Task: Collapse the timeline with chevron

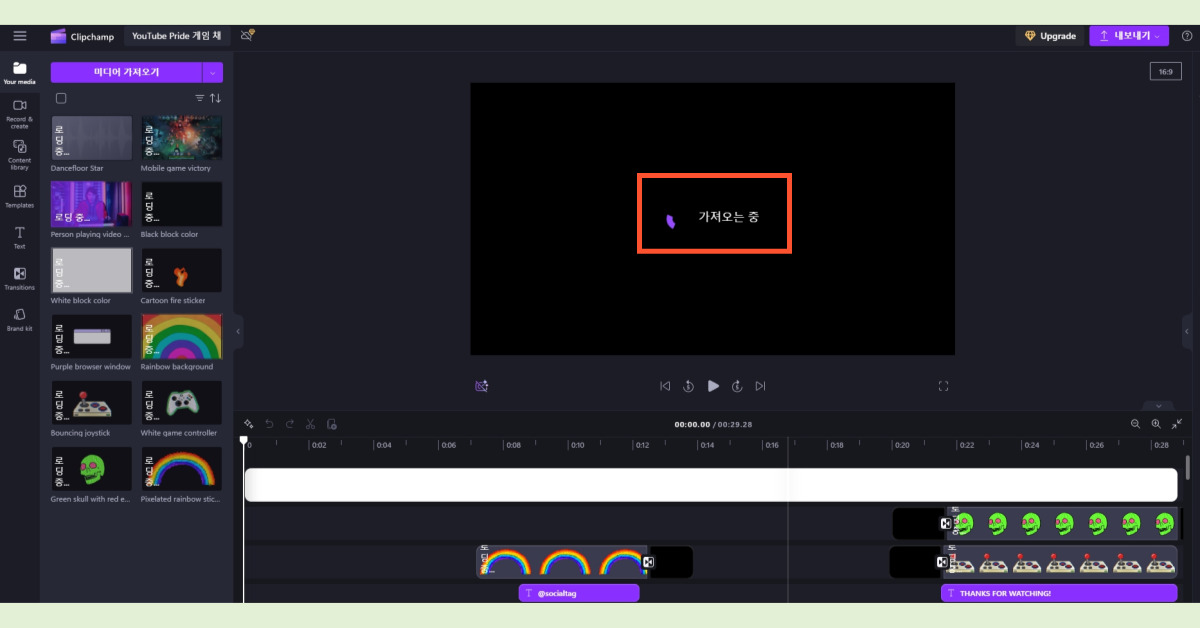Action: [x=1158, y=406]
